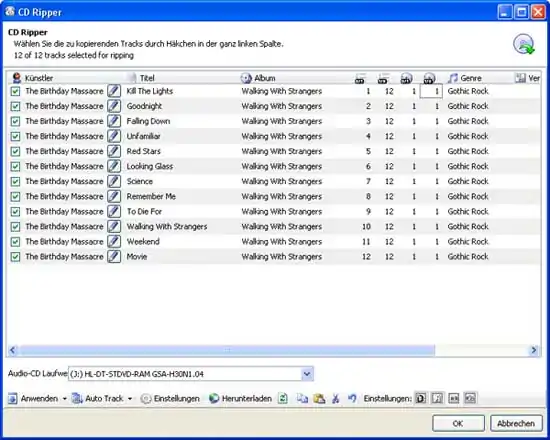Uncheck the Science track checkbox
This screenshot has width=550, height=440.
tap(15, 181)
